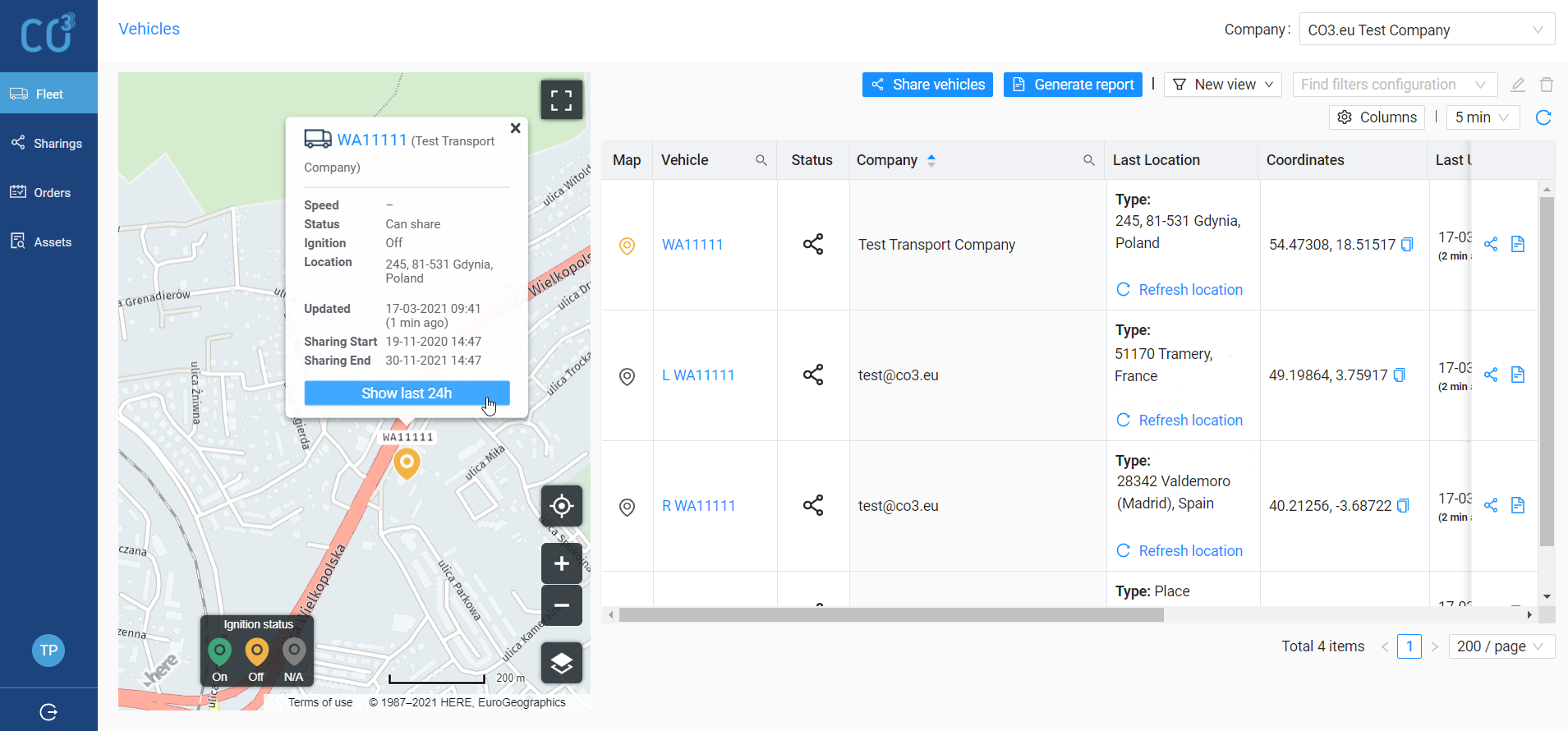Click the Generate report button
1568x731 pixels.
point(1073,85)
